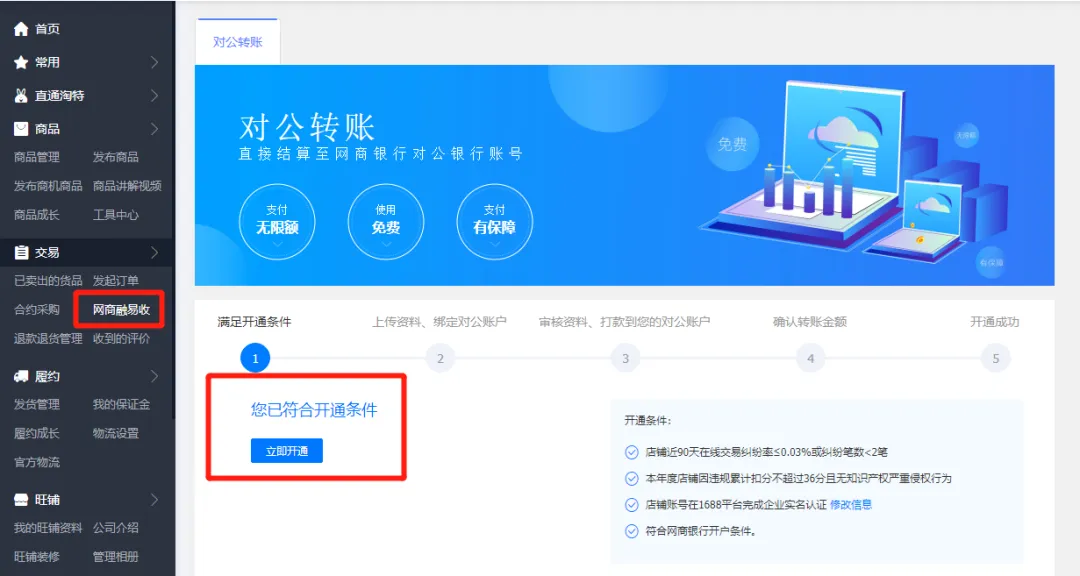Click the star icon beside 常用
This screenshot has height=576, width=1080.
pyautogui.click(x=21, y=62)
